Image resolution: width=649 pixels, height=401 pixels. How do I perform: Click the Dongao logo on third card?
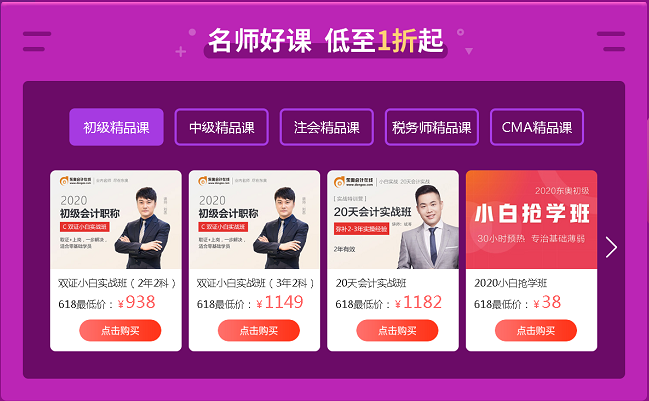tap(353, 181)
